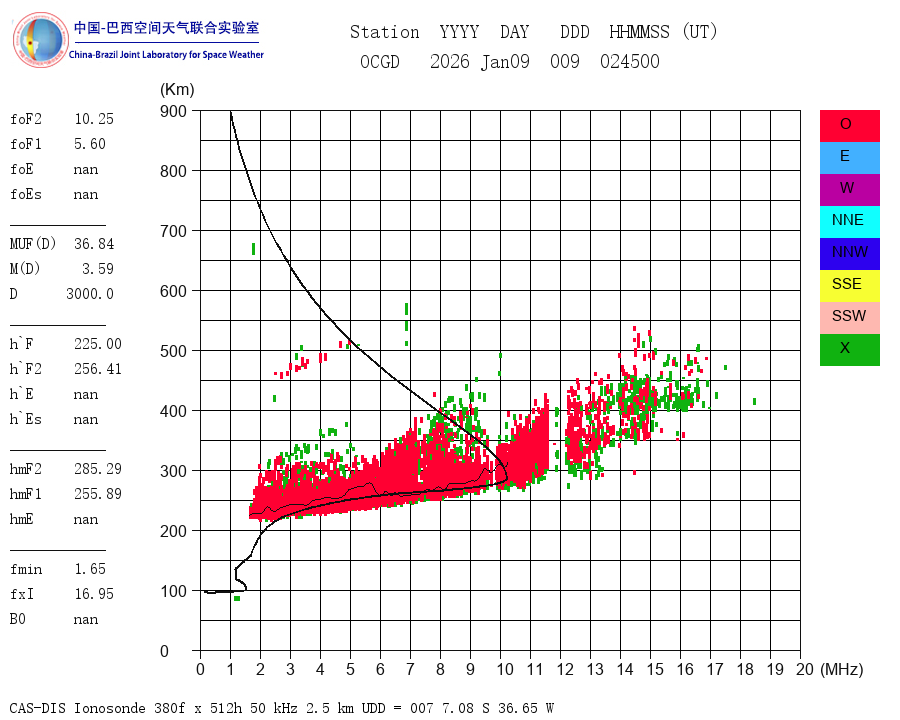This screenshot has width=900, height=720.
Task: Click the CAS-DIS Ionosonde footer text
Action: click(281, 708)
